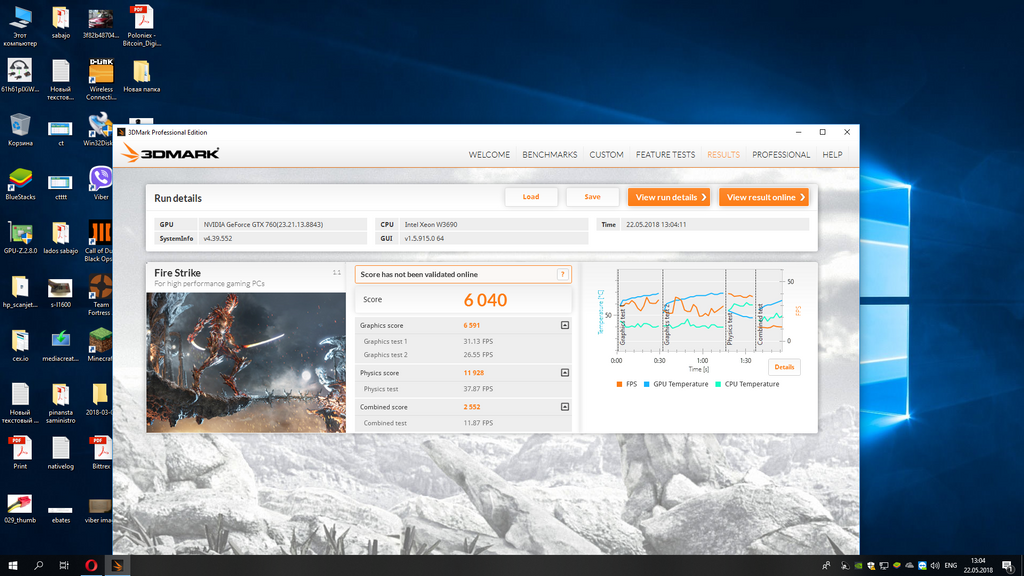This screenshot has width=1024, height=576.
Task: Collapse the Combined score section
Action: pyautogui.click(x=565, y=407)
